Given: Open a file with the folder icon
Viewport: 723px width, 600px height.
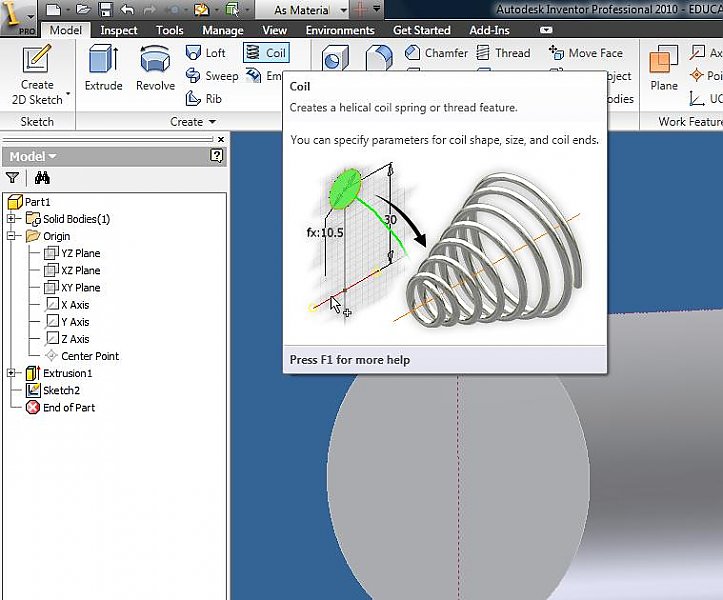Looking at the screenshot, I should click(x=83, y=9).
